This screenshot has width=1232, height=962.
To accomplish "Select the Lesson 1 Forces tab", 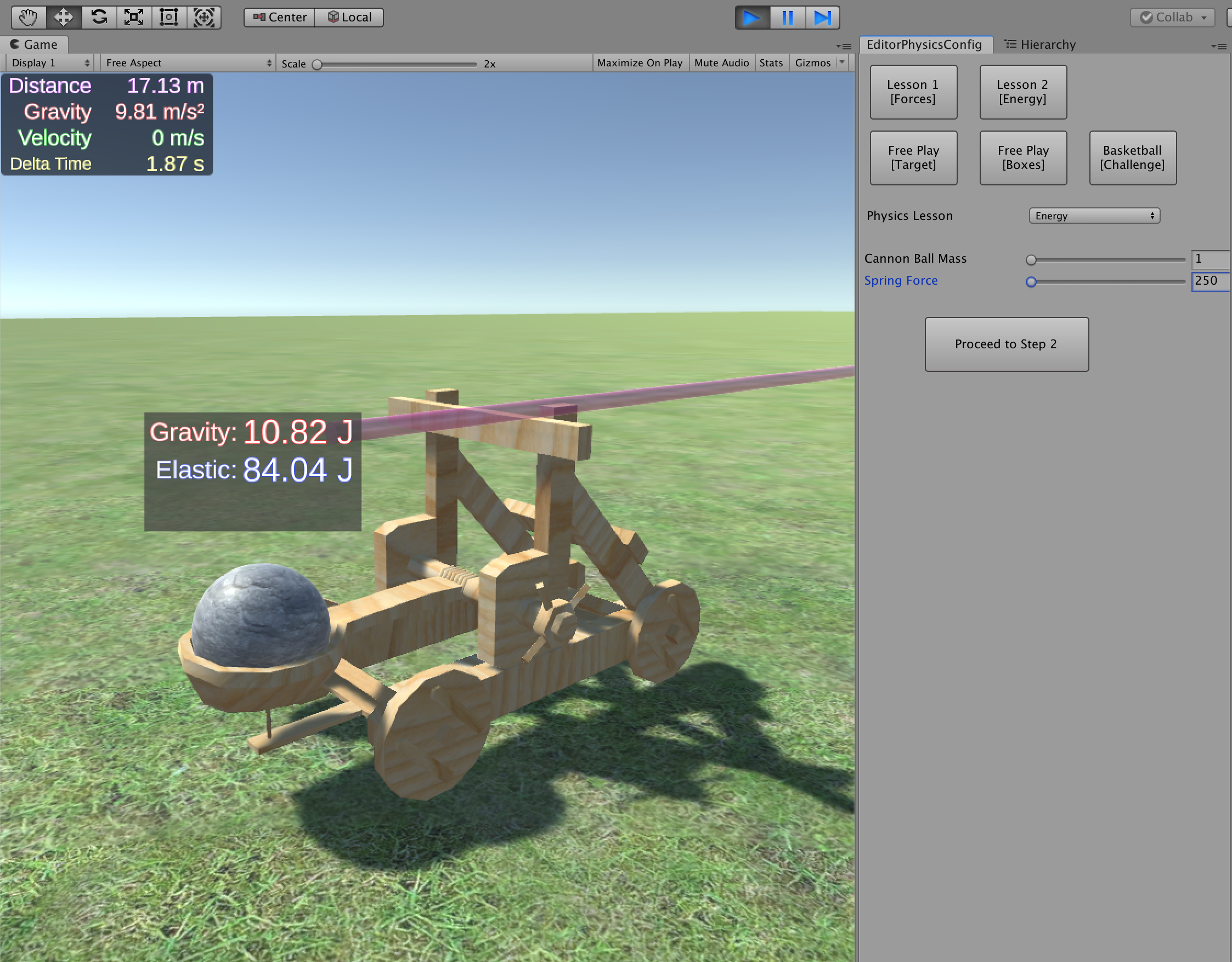I will coord(914,92).
